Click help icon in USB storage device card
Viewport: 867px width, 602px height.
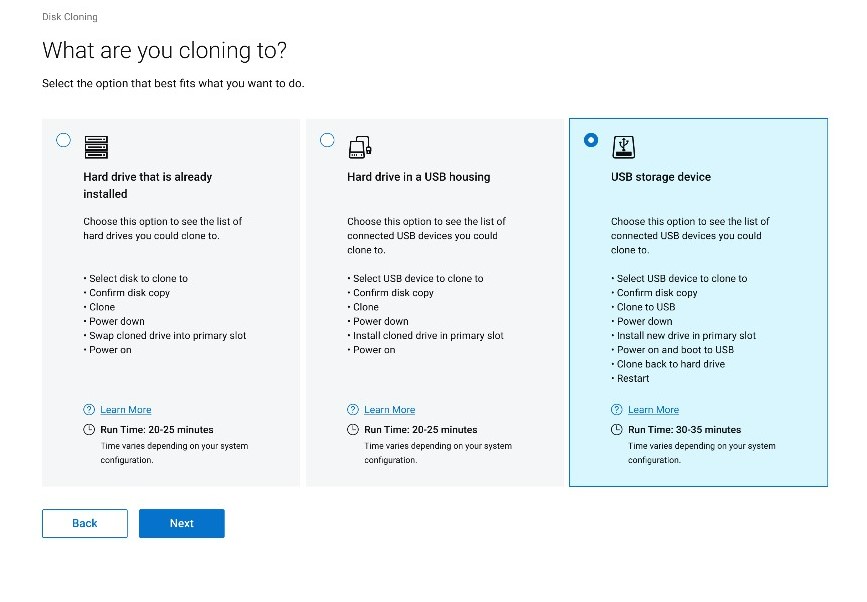(x=616, y=410)
